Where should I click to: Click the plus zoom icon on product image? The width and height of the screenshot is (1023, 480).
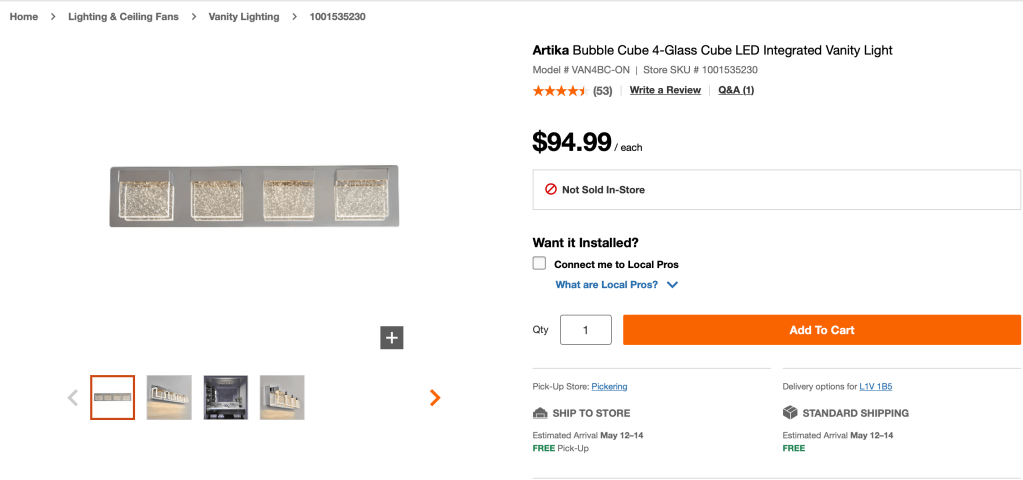click(392, 338)
